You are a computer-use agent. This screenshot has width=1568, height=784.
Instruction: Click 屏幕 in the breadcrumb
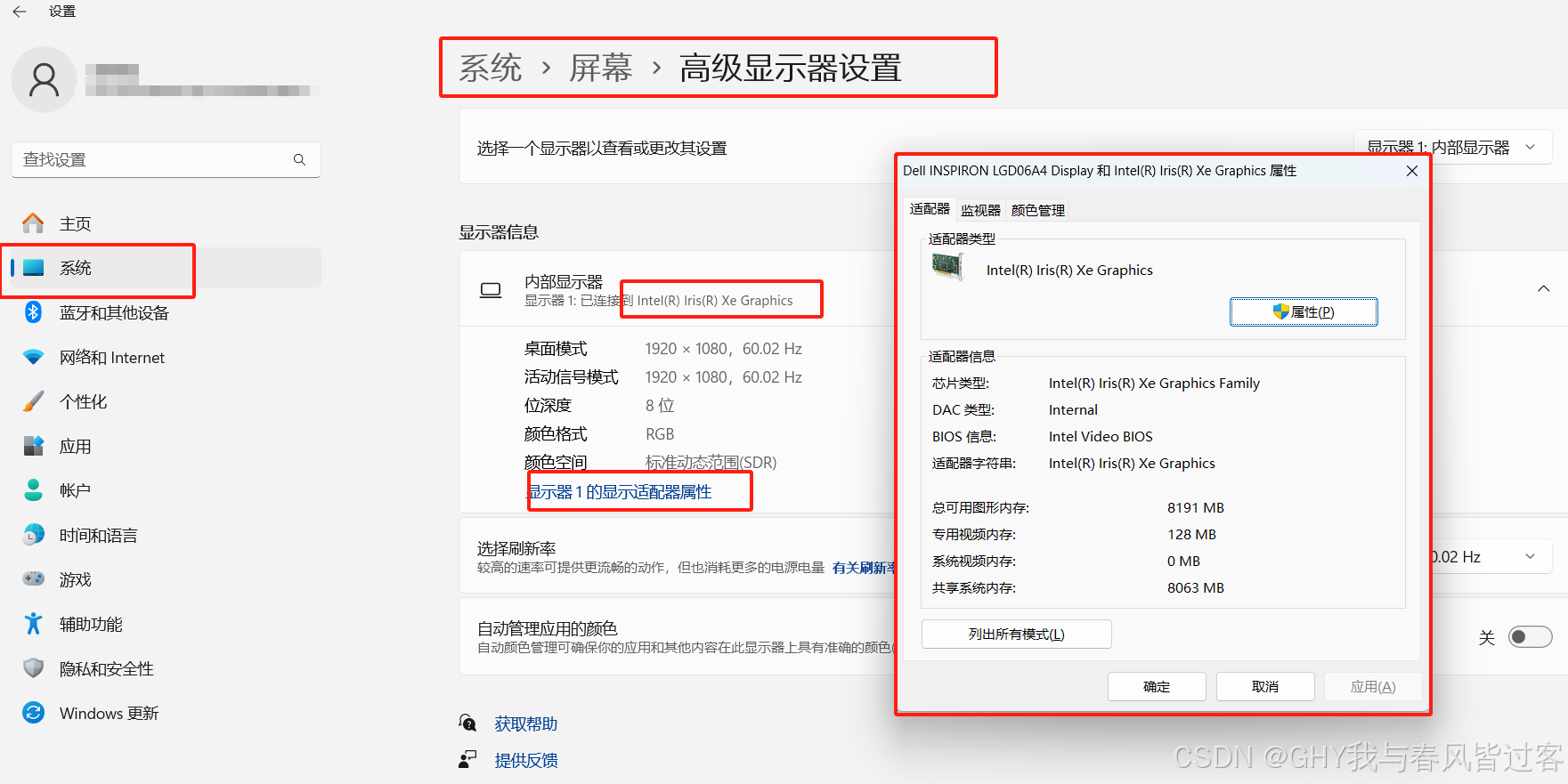601,68
